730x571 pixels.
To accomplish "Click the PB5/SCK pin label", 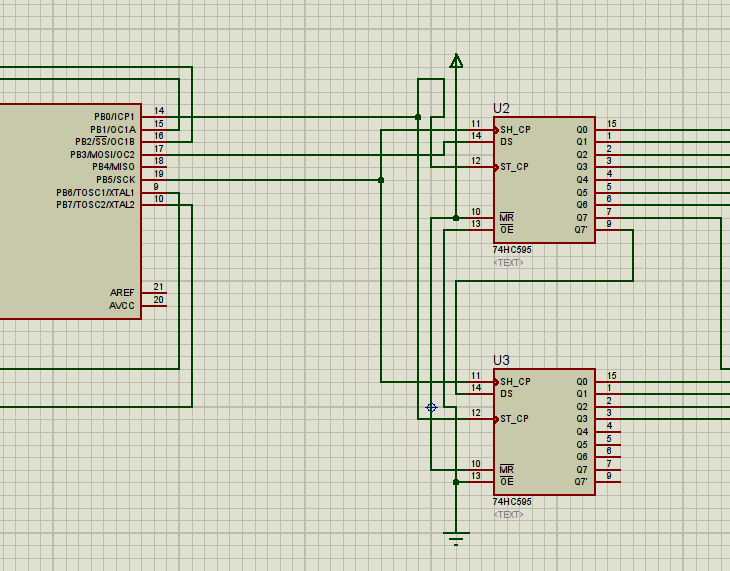I will [x=115, y=180].
